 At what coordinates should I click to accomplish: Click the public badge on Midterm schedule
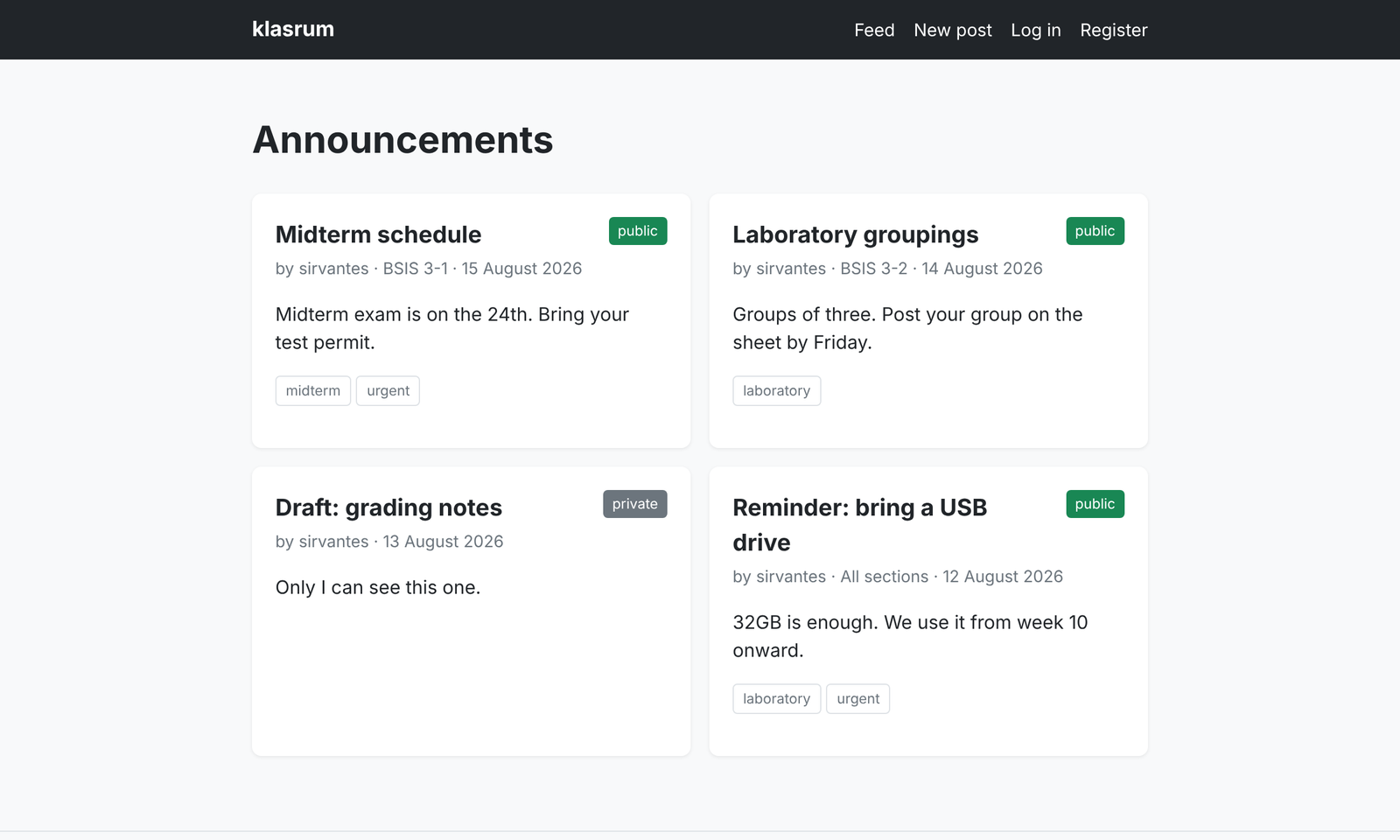(638, 231)
